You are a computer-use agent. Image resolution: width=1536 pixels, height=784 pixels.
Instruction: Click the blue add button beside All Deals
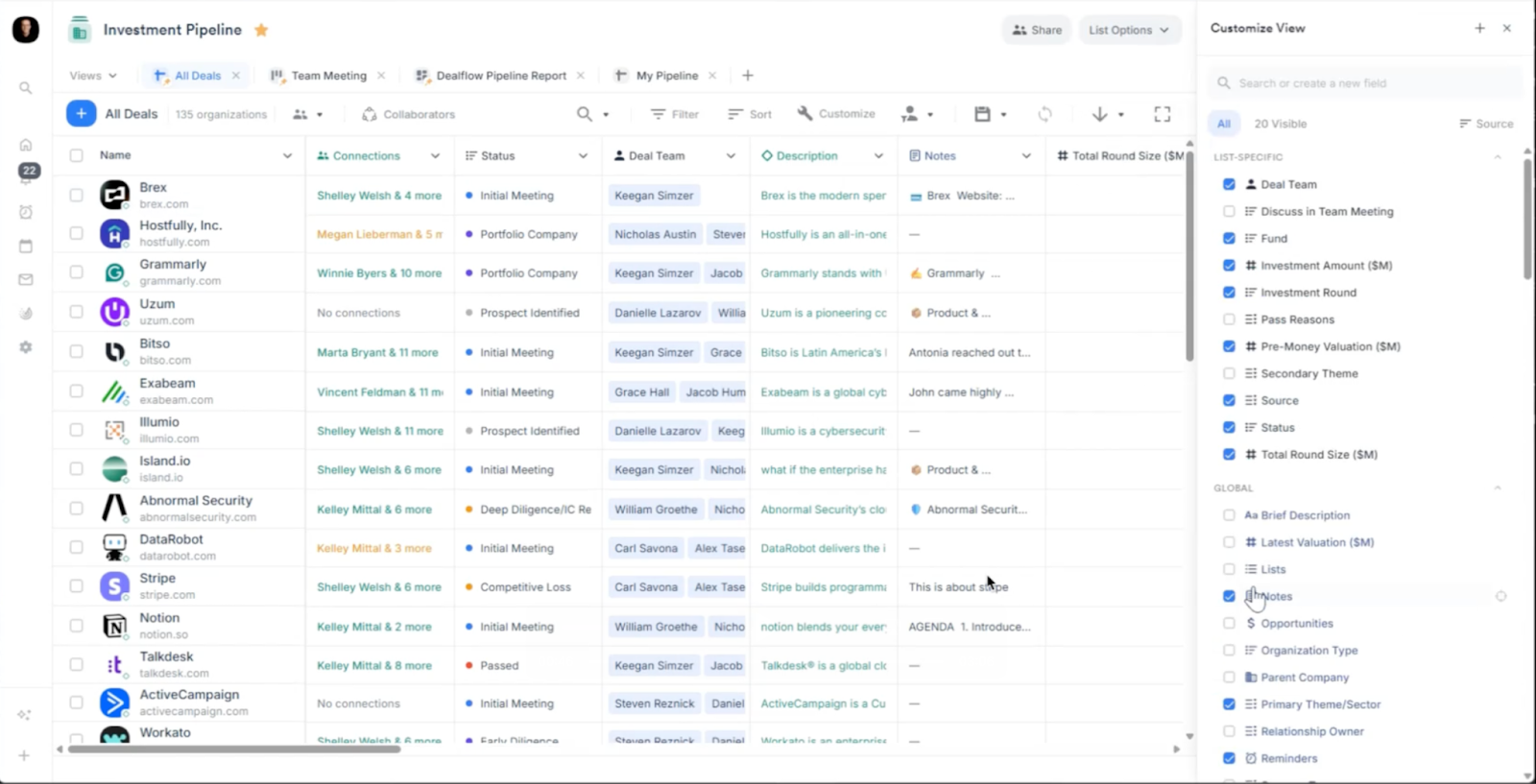[81, 113]
